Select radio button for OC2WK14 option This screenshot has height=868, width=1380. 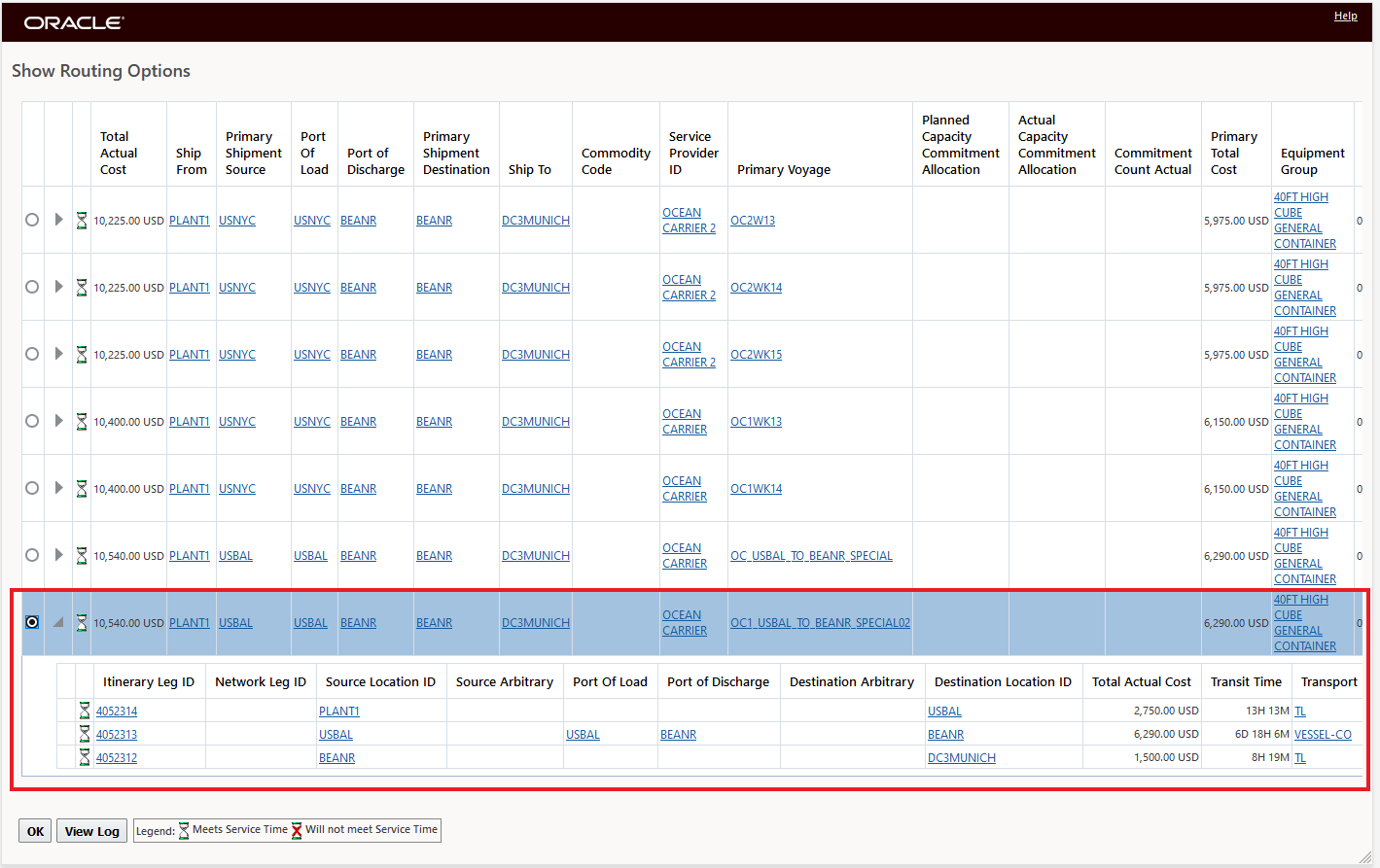point(32,287)
